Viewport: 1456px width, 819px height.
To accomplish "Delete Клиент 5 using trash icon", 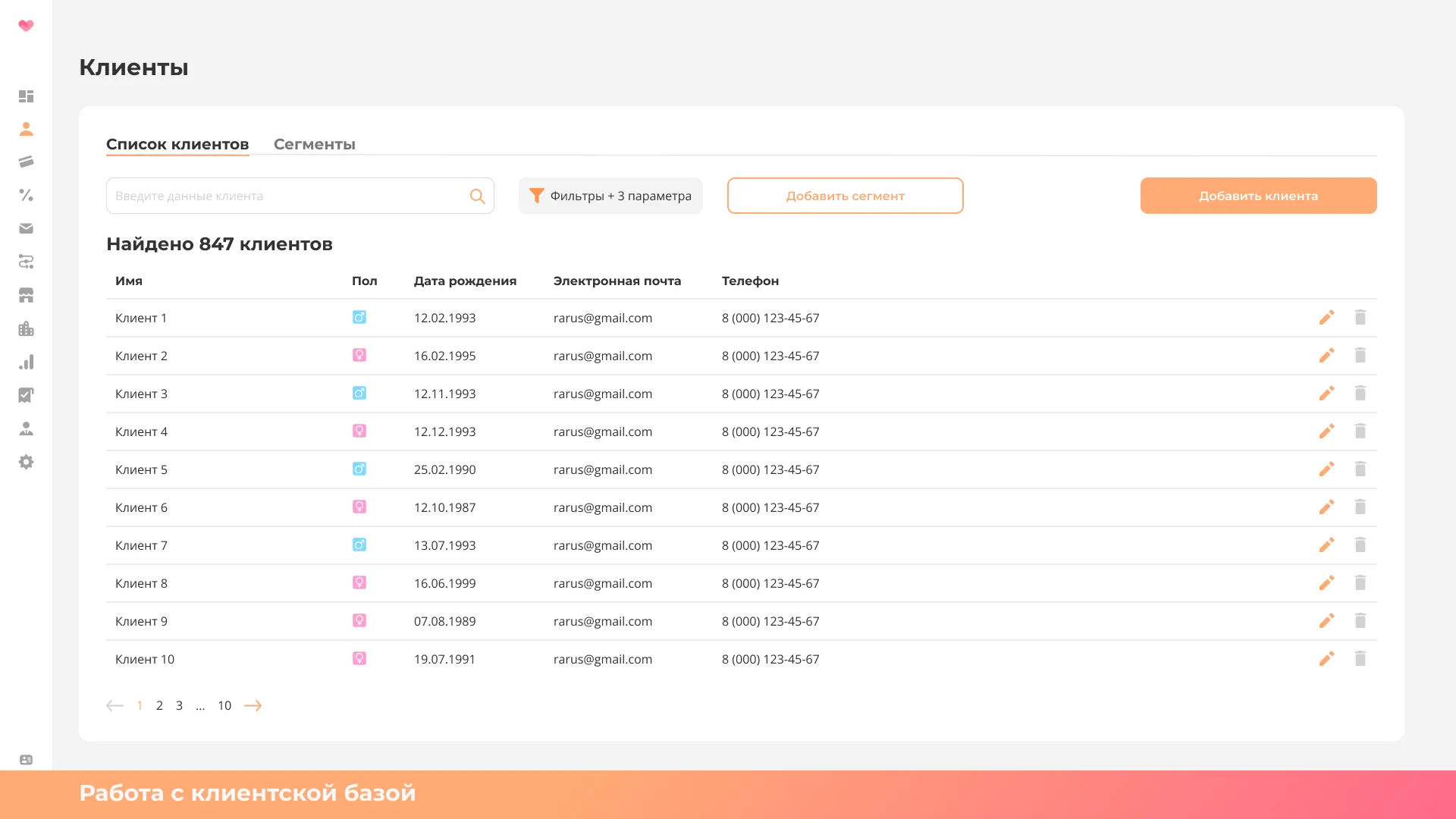I will pos(1360,469).
